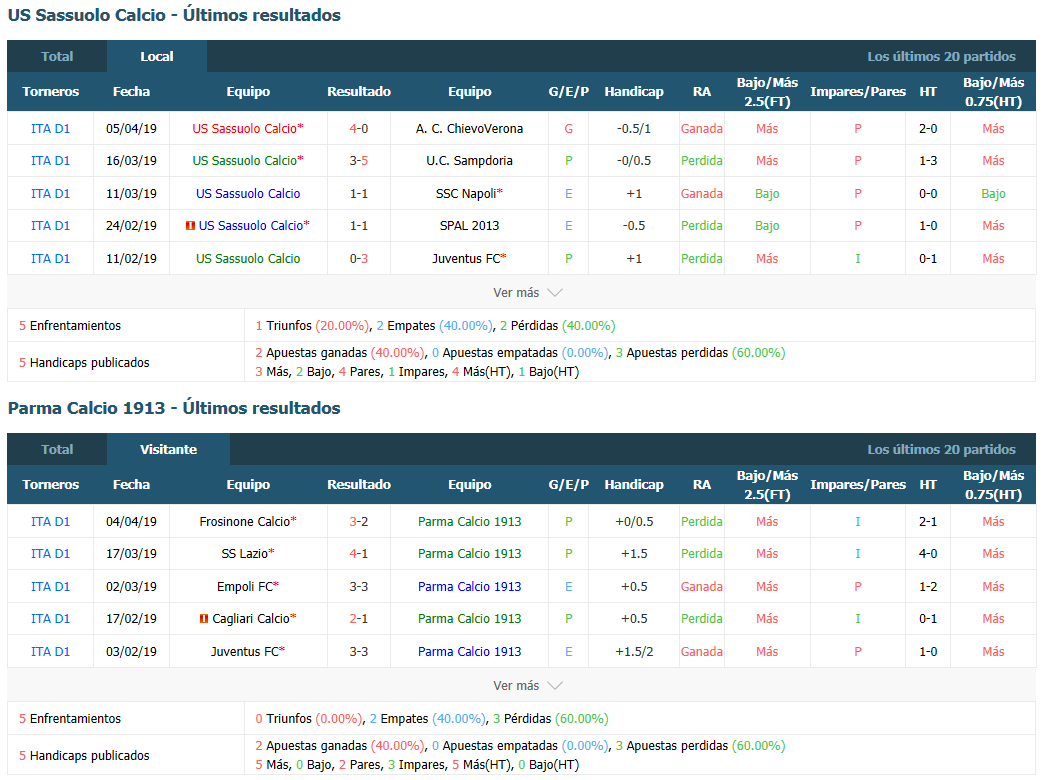The height and width of the screenshot is (780, 1044).
Task: Open the ITA D1 link on the 16/03/19 row
Action: pyautogui.click(x=51, y=161)
